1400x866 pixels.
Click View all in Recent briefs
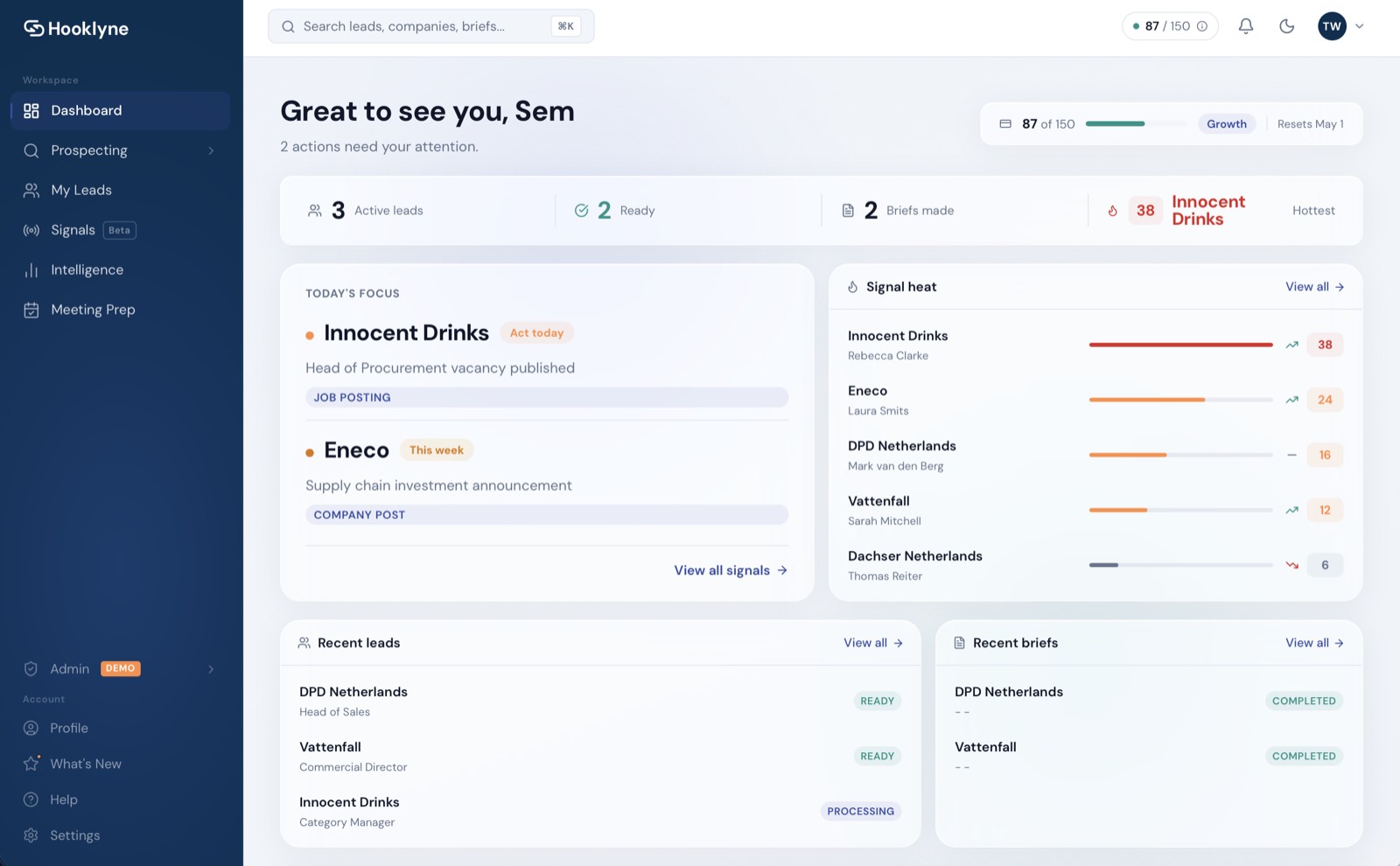pyautogui.click(x=1314, y=643)
